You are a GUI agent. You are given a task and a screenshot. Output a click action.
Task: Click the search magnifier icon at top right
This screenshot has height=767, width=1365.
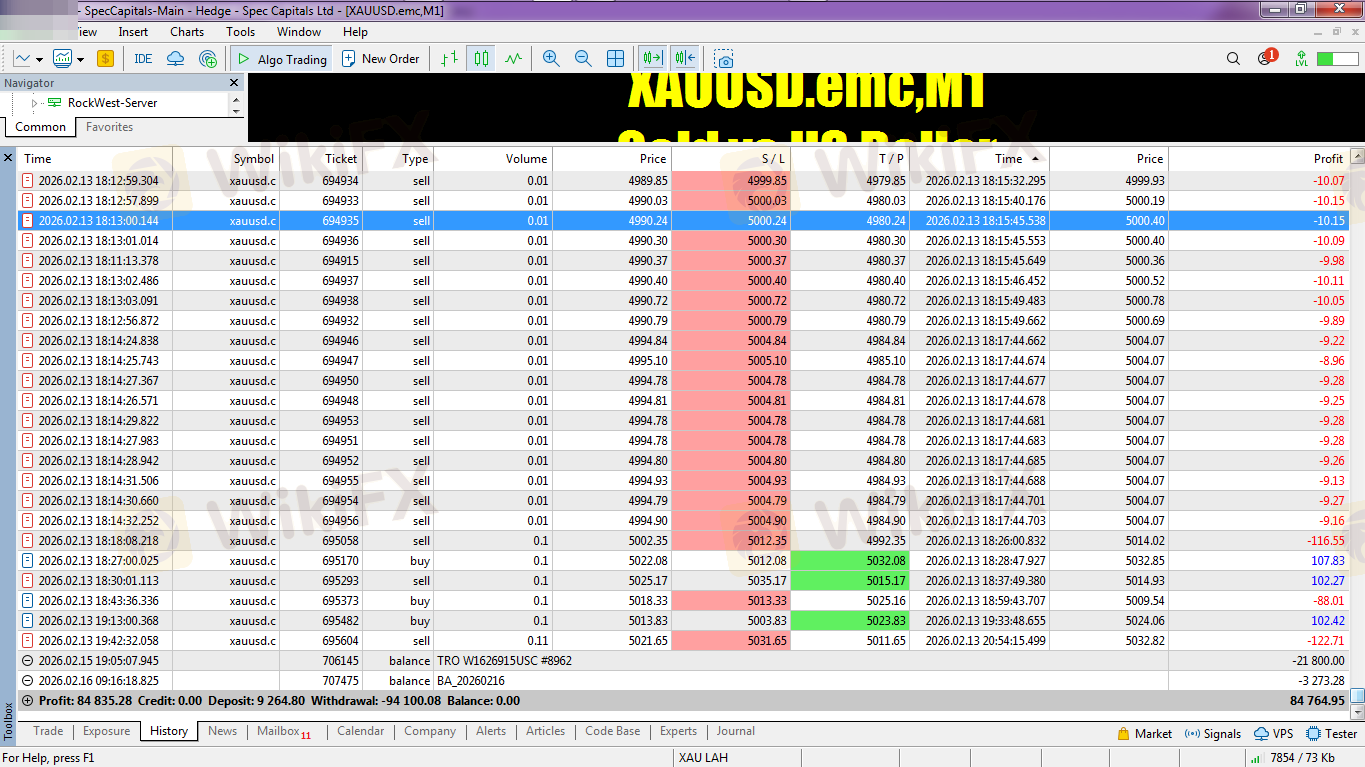click(x=1233, y=59)
